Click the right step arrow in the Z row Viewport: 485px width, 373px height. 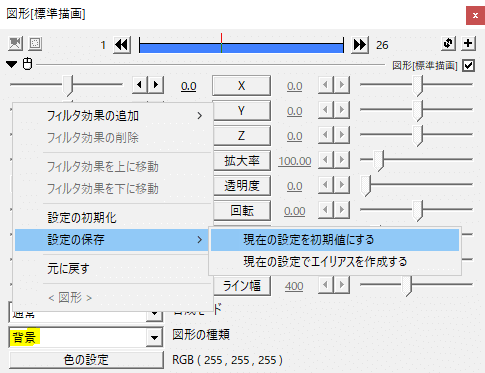342,135
